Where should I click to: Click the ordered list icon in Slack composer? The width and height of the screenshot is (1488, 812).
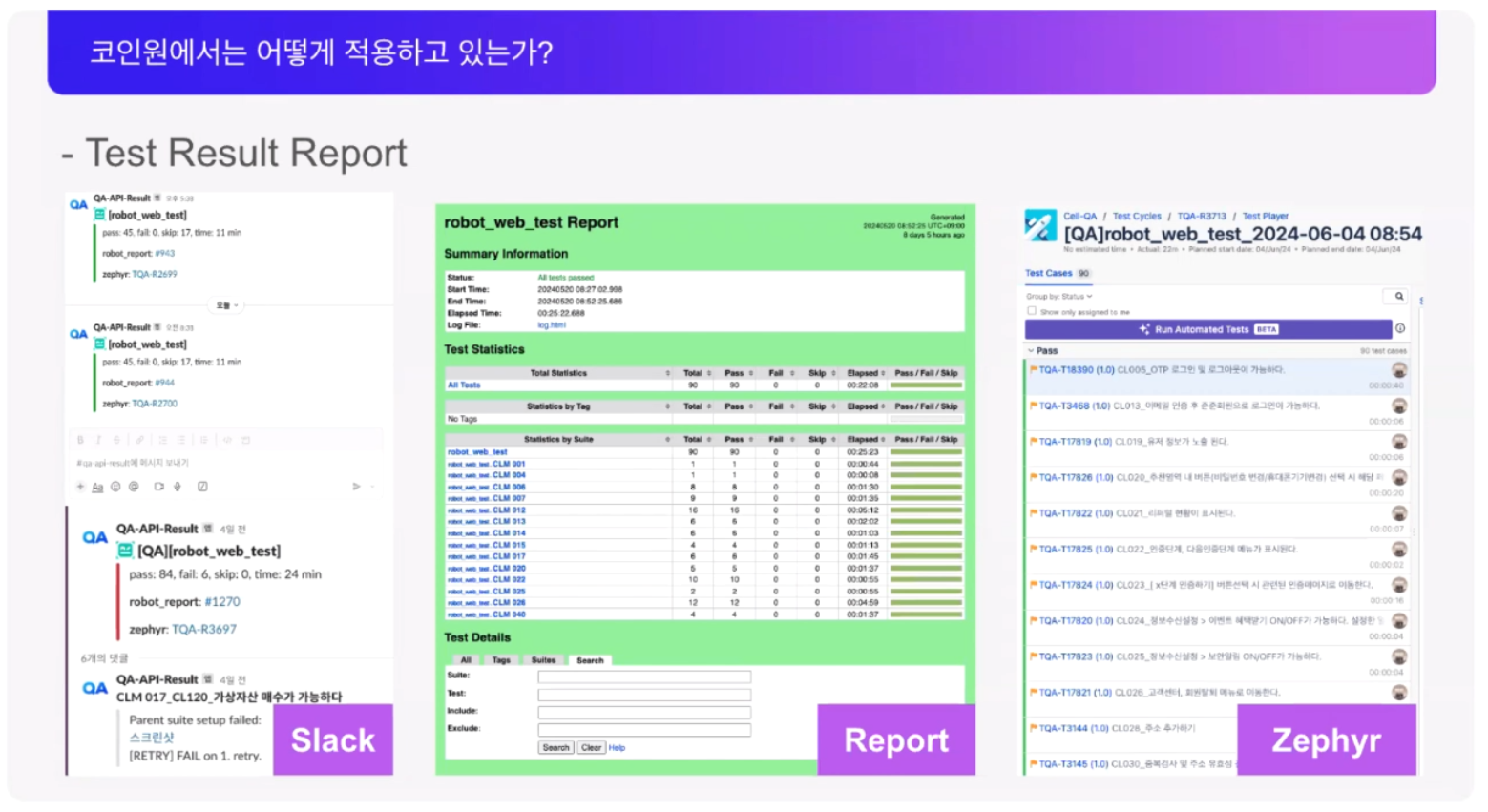(162, 440)
